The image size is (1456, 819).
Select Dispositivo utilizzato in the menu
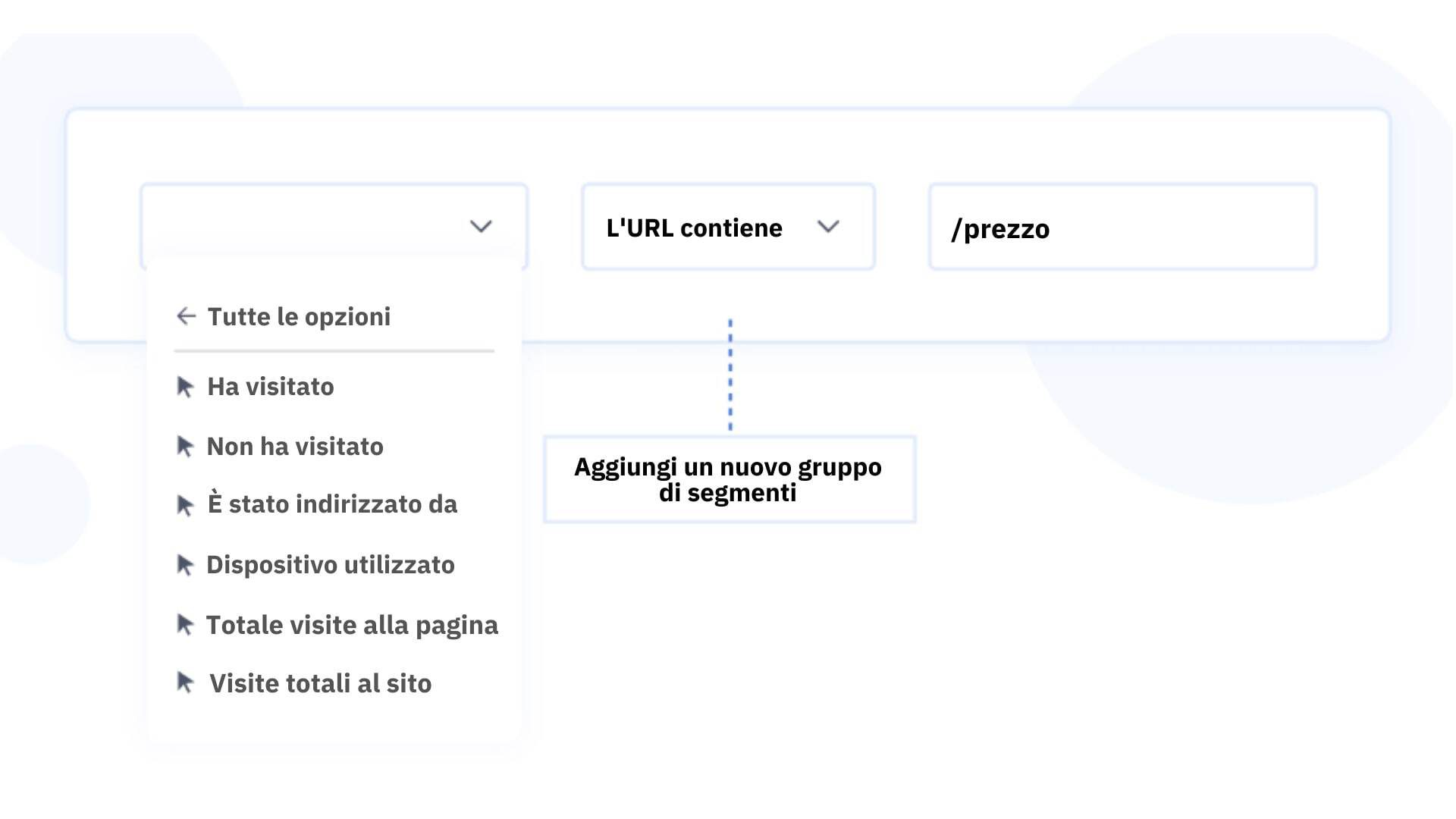click(331, 565)
